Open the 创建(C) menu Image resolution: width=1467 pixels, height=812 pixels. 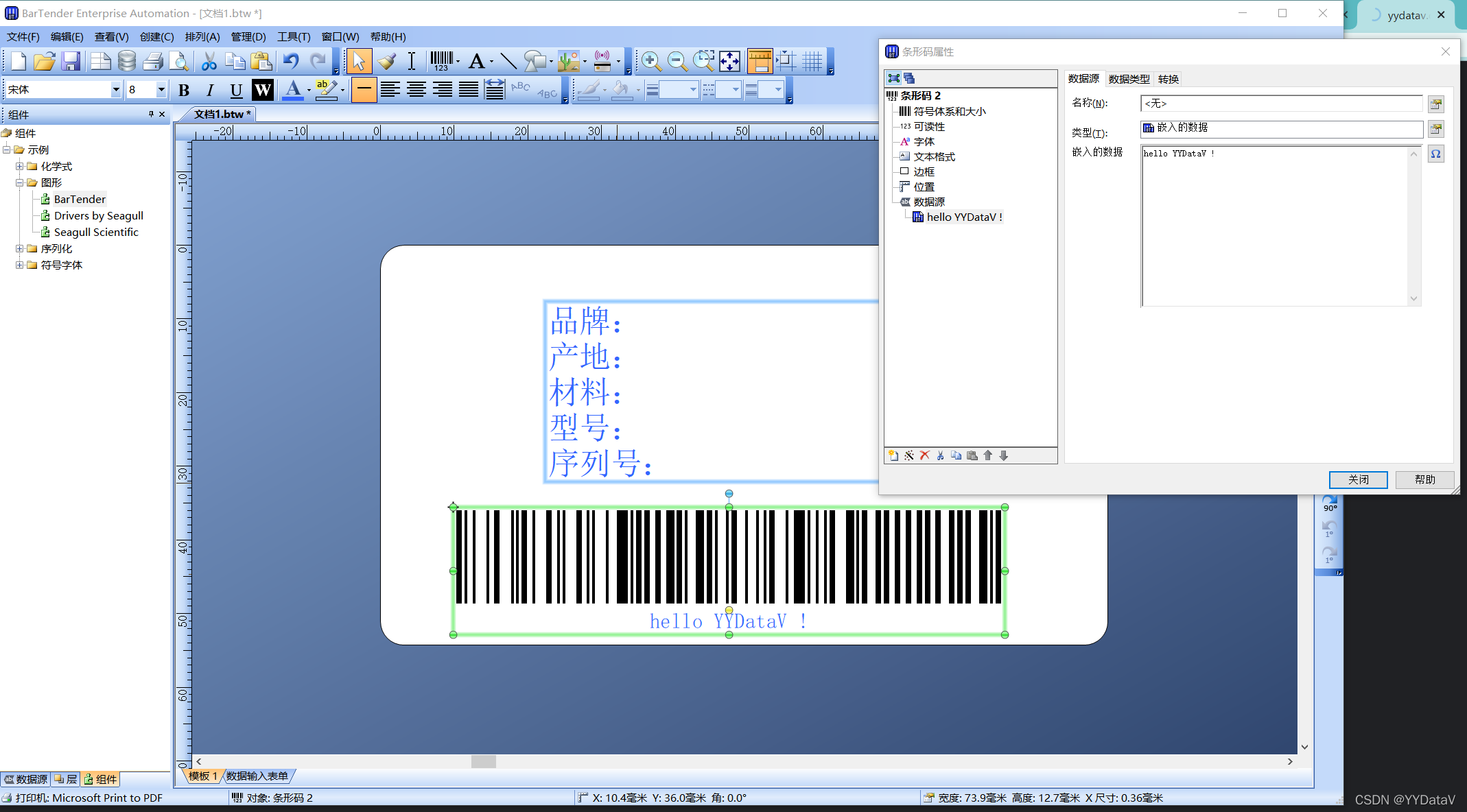[x=156, y=37]
